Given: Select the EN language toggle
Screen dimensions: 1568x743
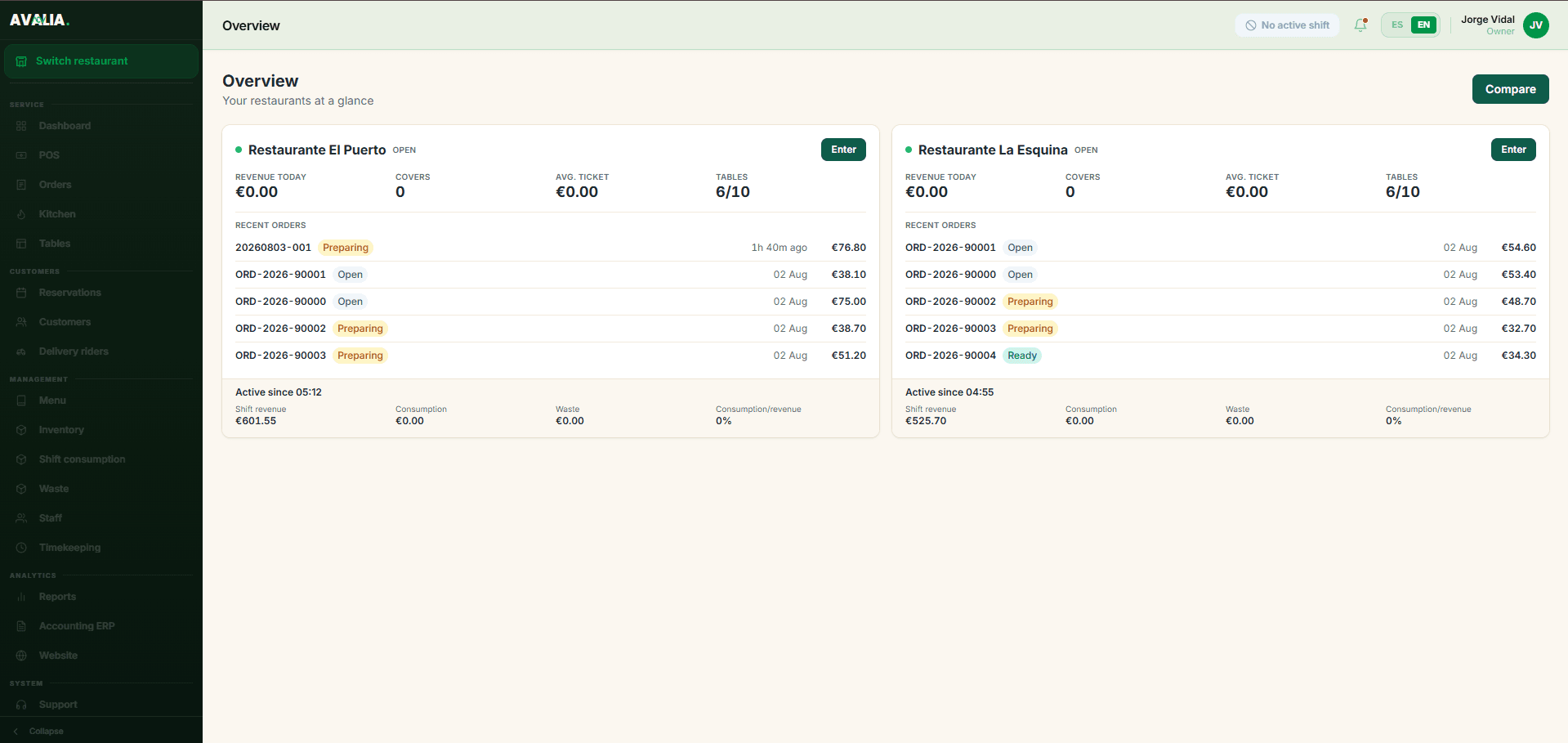Looking at the screenshot, I should pos(1423,25).
